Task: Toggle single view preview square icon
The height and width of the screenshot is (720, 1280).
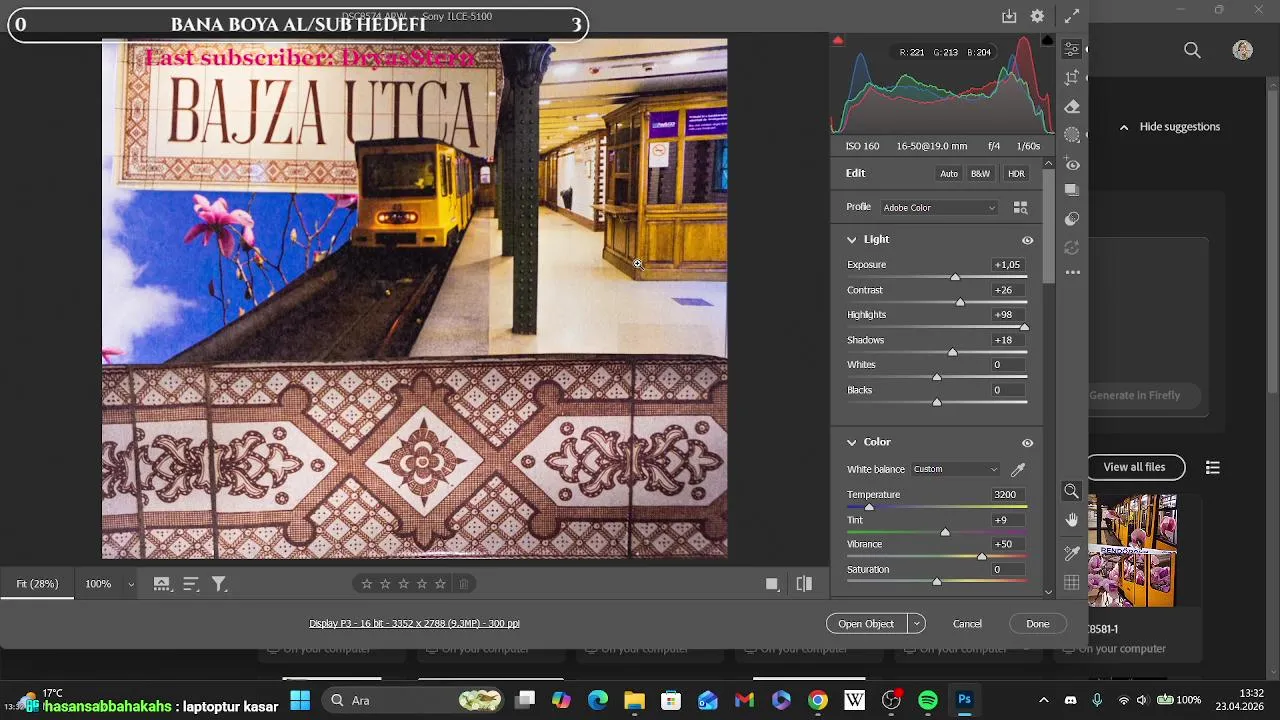Action: 772,584
